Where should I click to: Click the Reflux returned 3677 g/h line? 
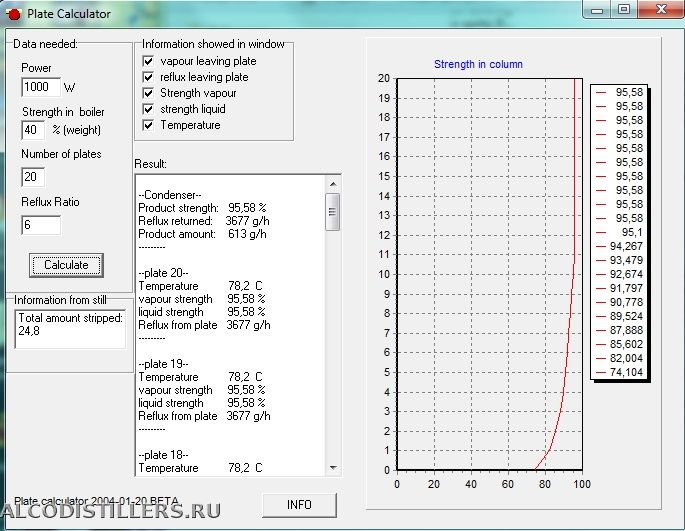coord(204,221)
